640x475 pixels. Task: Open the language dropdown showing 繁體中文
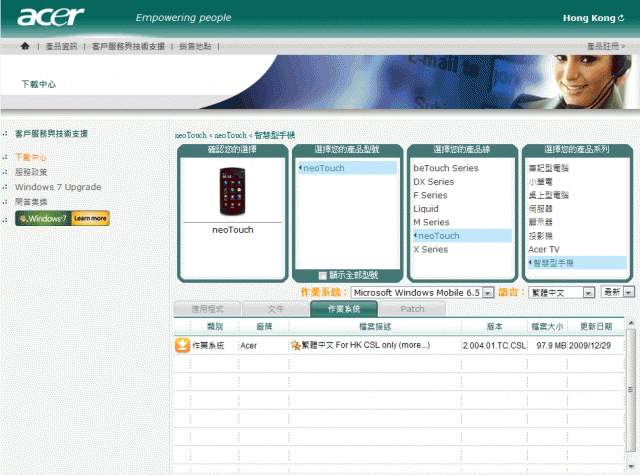click(x=561, y=293)
